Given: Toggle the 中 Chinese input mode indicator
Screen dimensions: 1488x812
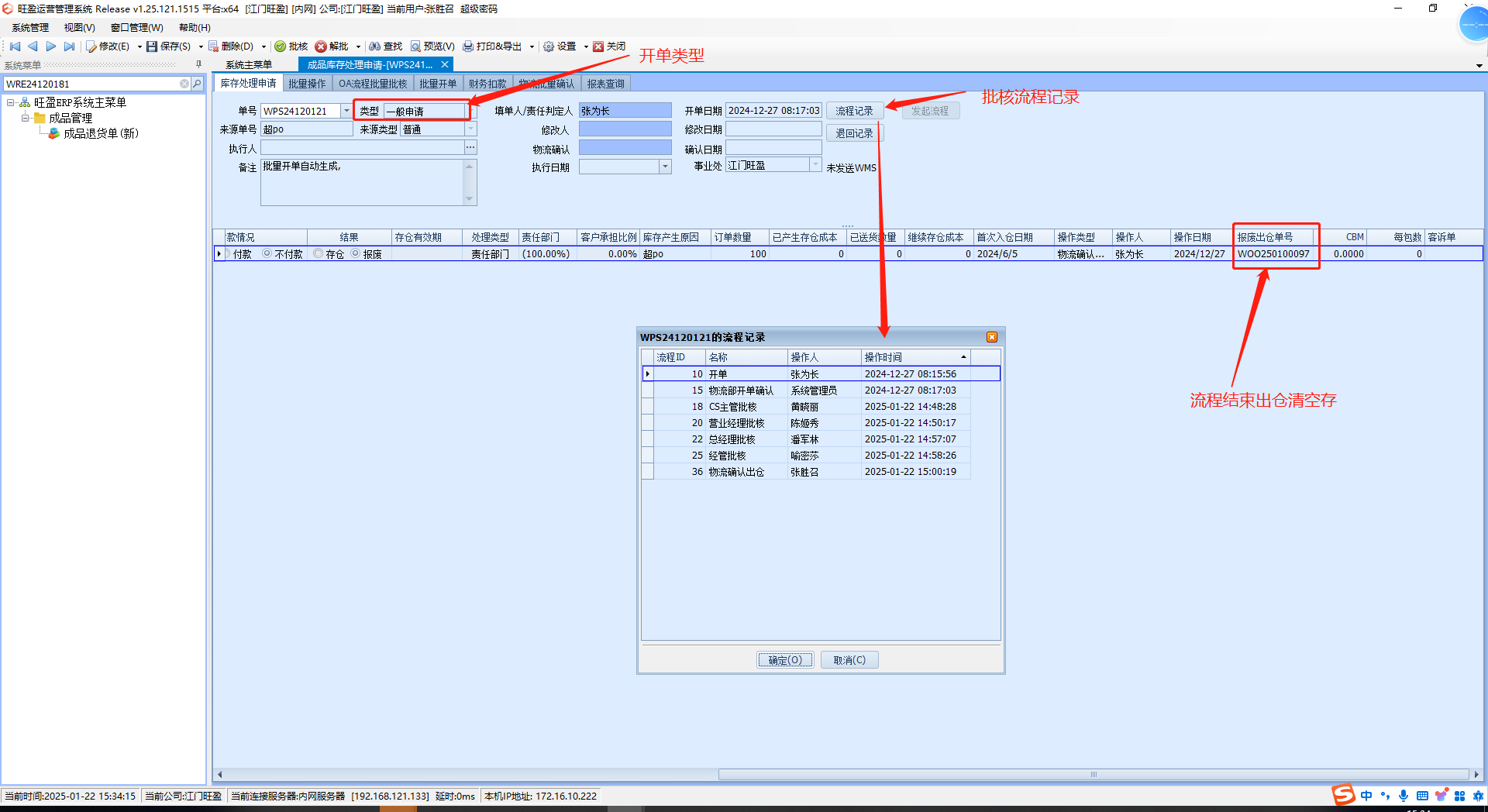Looking at the screenshot, I should [1366, 796].
